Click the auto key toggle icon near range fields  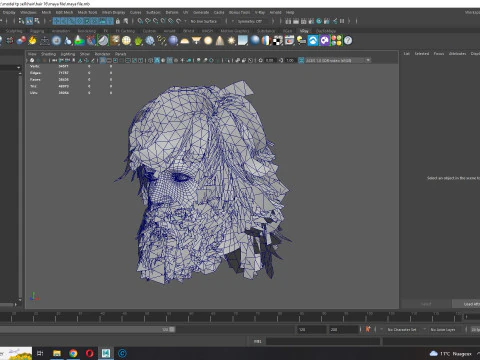[368, 329]
